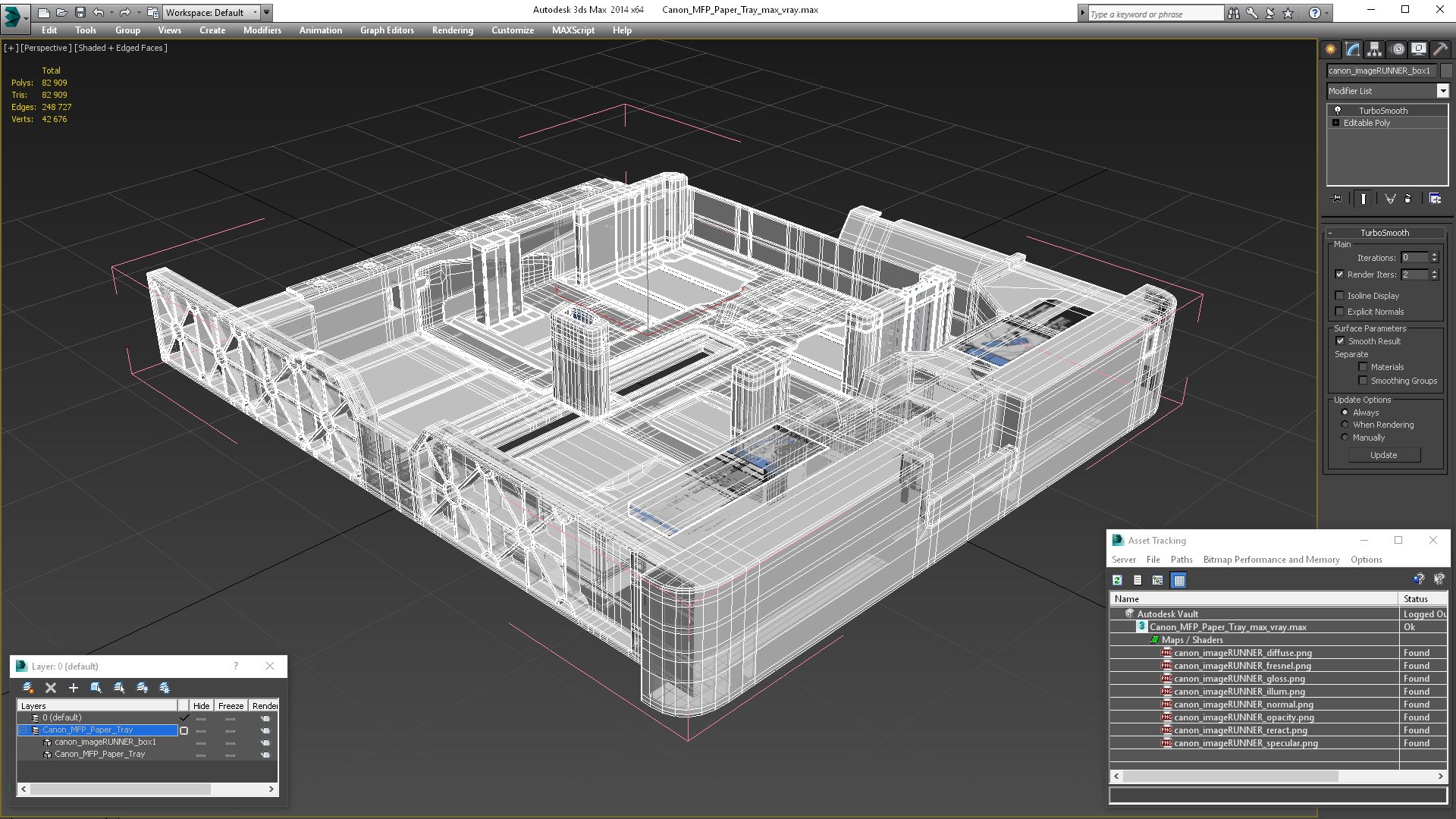
Task: Toggle Smooth Result checkbox
Action: pyautogui.click(x=1340, y=341)
